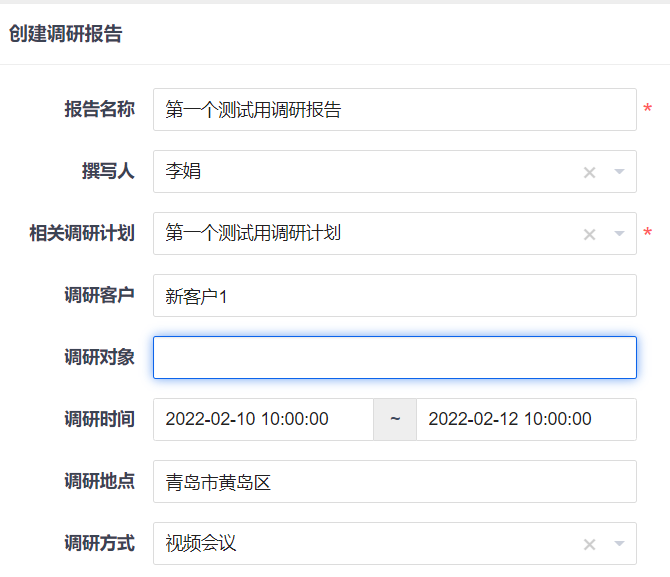Clear the 调研方式 selection 视频会议

tap(589, 544)
